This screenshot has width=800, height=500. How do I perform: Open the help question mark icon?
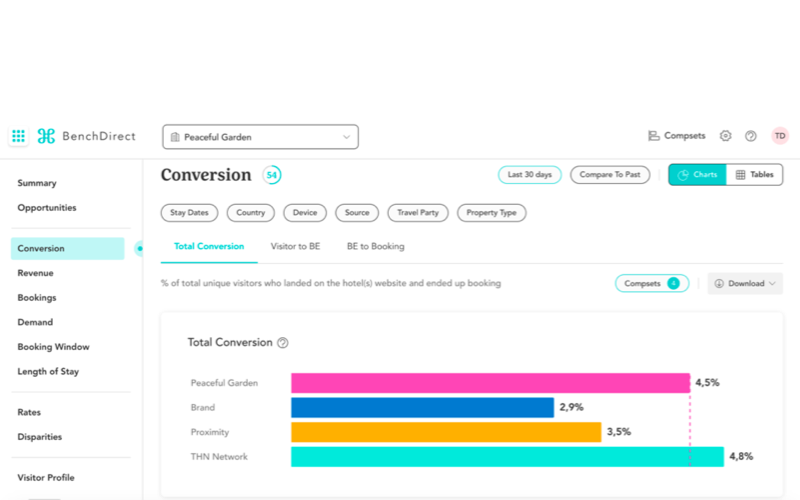(751, 136)
